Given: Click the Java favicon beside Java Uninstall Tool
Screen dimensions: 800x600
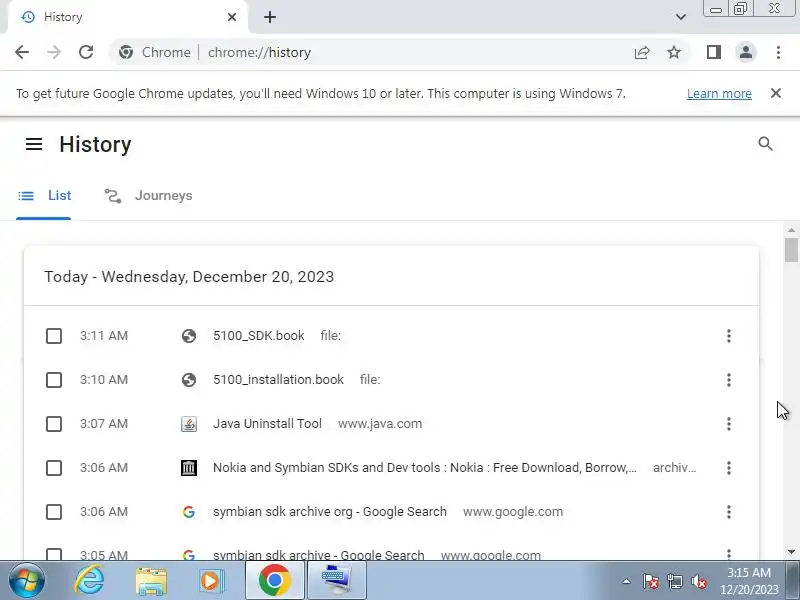Looking at the screenshot, I should coord(189,424).
